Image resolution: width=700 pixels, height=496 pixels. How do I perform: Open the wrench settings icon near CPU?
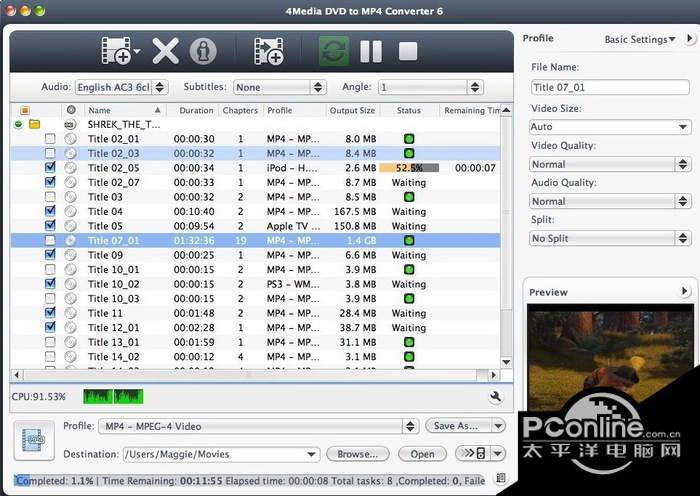(496, 396)
